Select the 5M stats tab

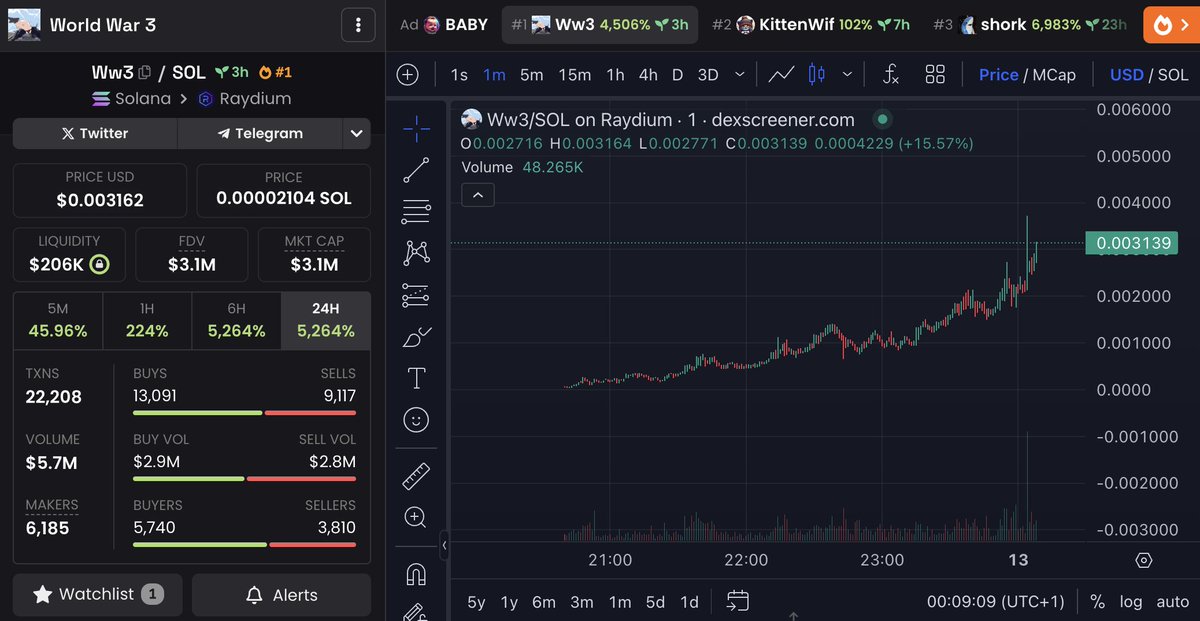pos(58,321)
